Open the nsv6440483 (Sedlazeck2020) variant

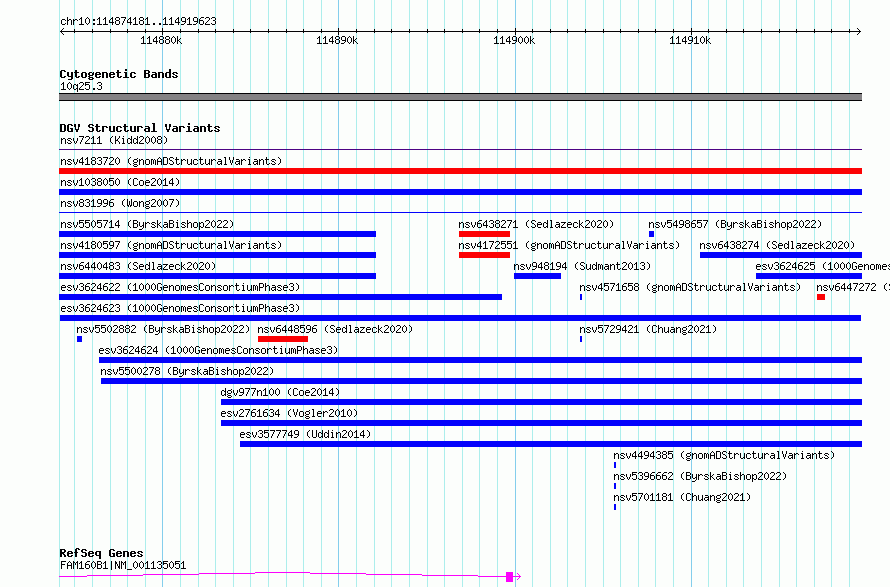217,276
